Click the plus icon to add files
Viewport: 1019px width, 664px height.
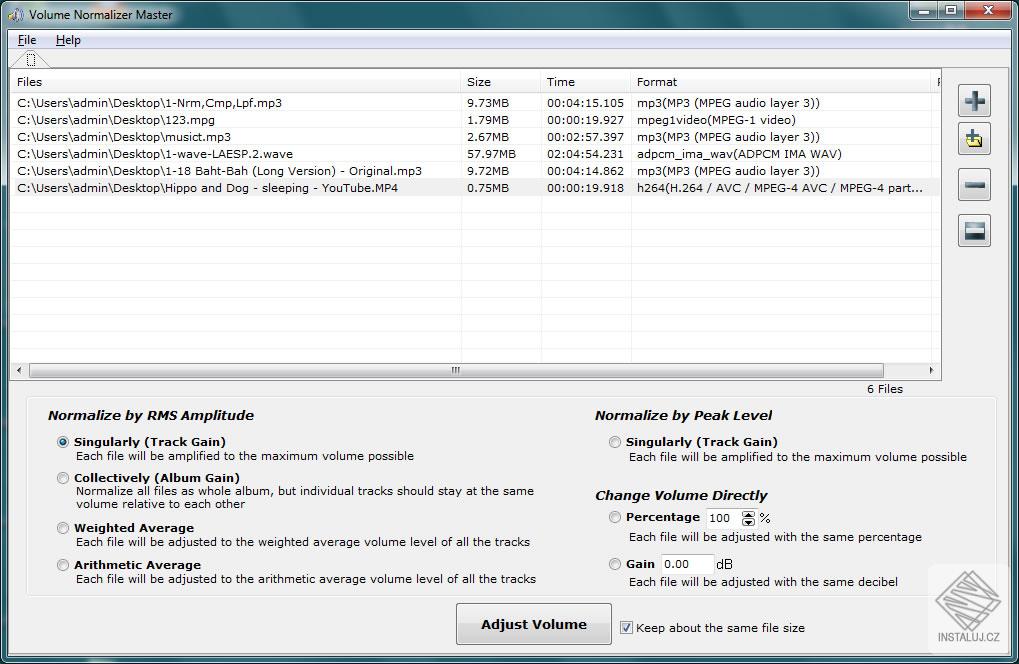973,100
